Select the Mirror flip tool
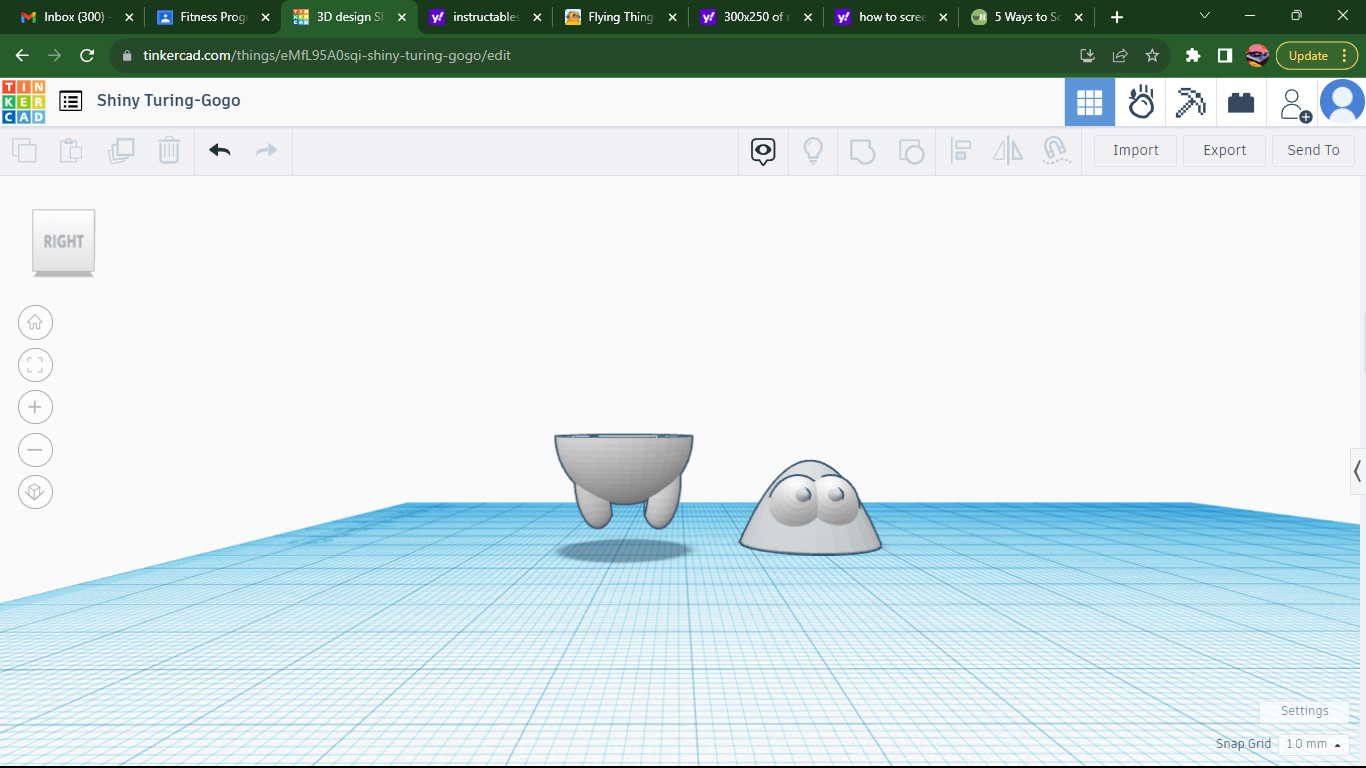The height and width of the screenshot is (768, 1366). tap(1007, 150)
